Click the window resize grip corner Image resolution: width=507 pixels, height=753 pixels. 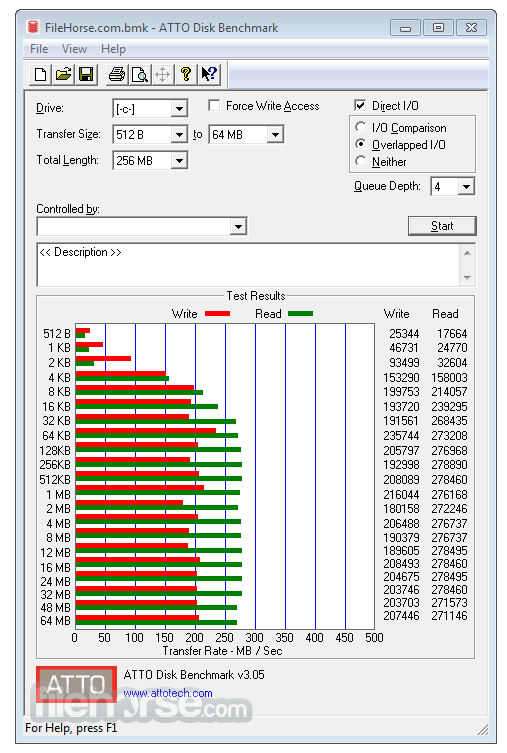pyautogui.click(x=483, y=729)
